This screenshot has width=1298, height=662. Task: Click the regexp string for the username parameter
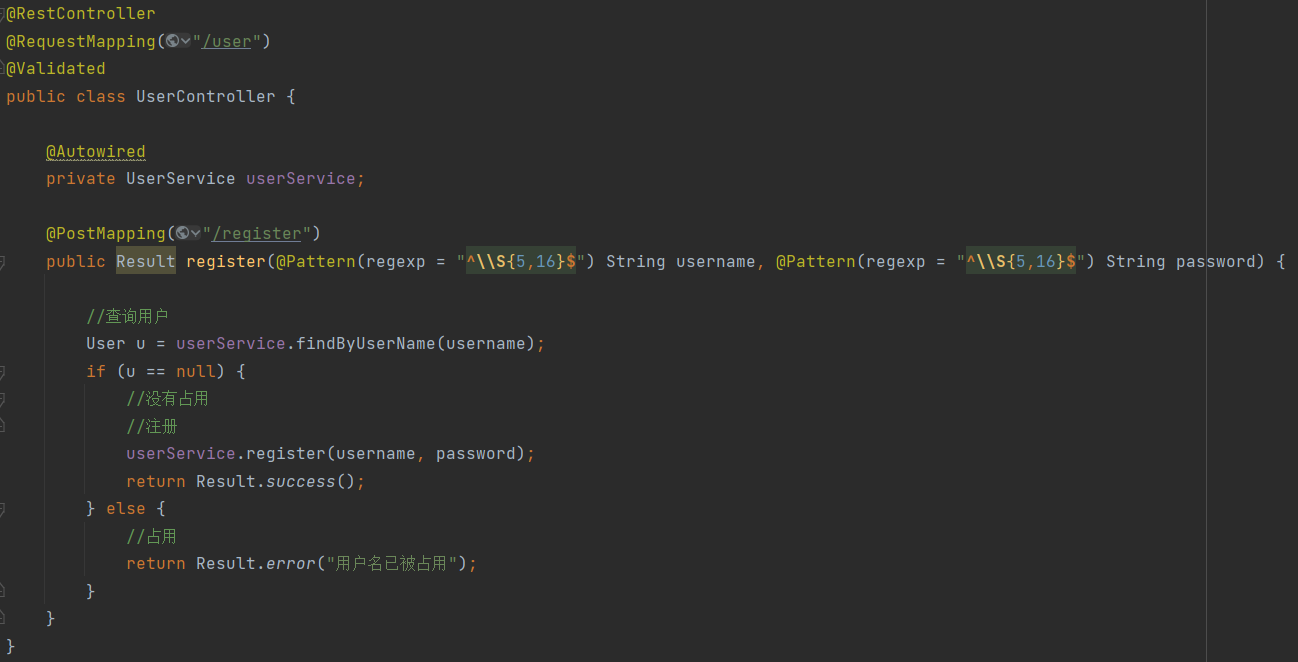521,262
